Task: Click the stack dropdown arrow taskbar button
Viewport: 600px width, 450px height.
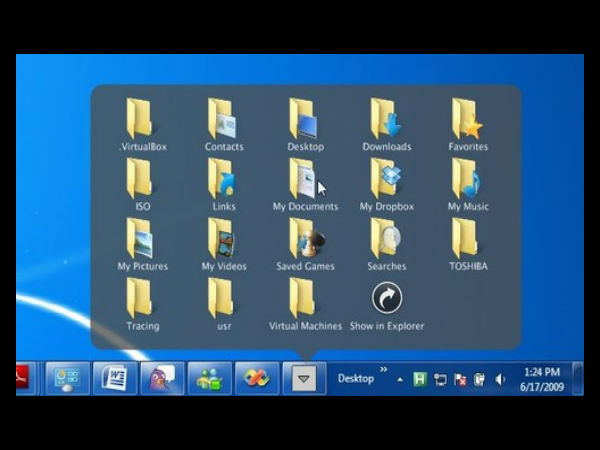Action: tap(304, 378)
